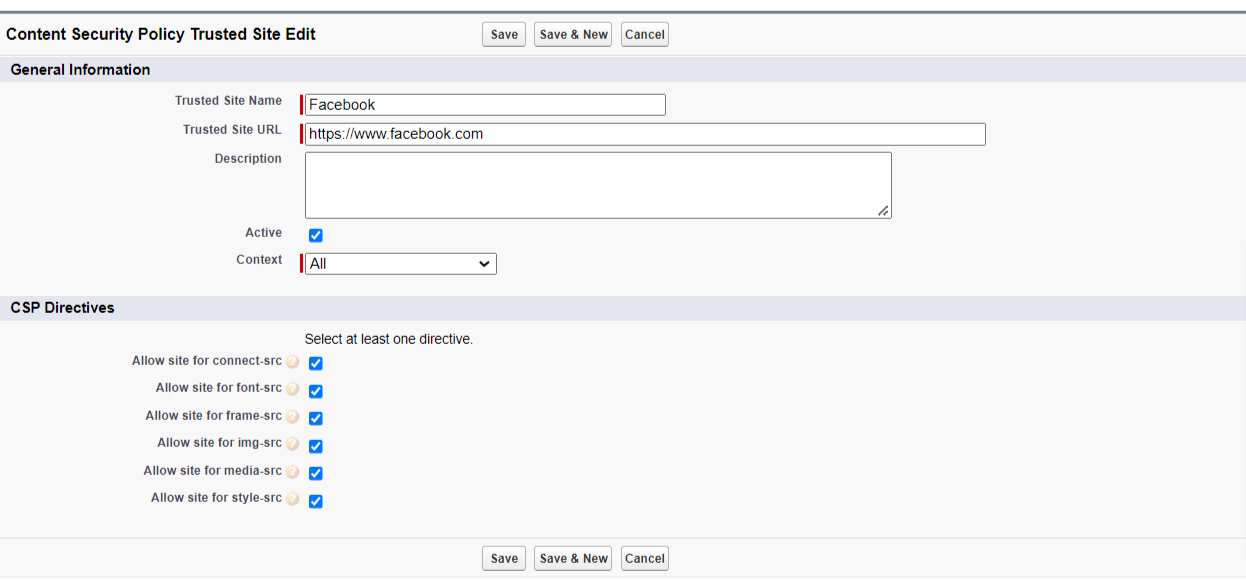Click help icon beside connect-src directive
The height and width of the screenshot is (580, 1246).
point(292,362)
